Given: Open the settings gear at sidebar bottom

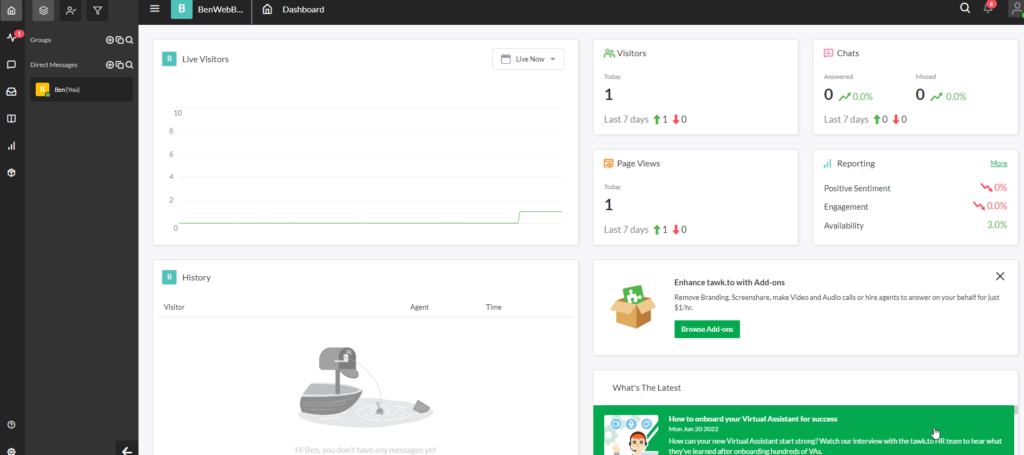Looking at the screenshot, I should pyautogui.click(x=11, y=450).
